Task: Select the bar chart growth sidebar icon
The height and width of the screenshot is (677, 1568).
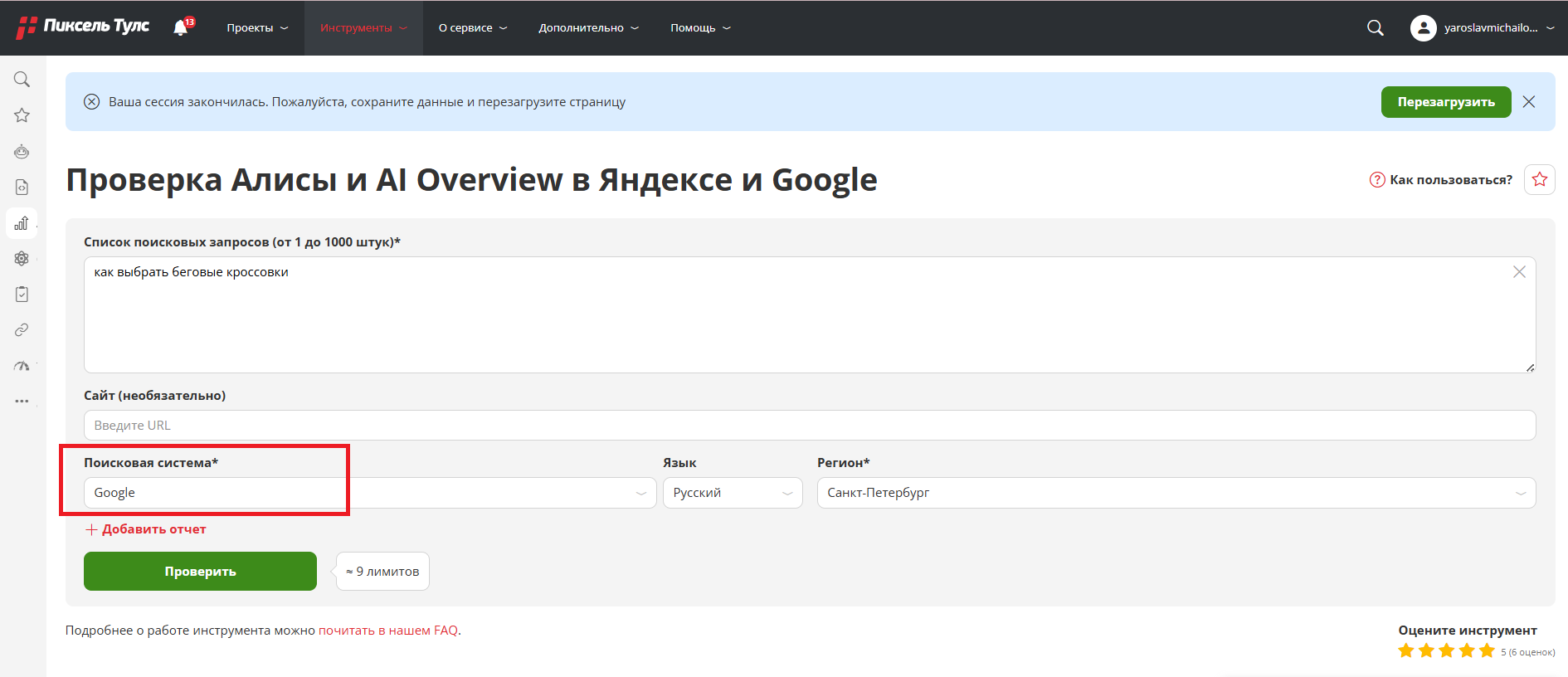Action: (x=22, y=223)
